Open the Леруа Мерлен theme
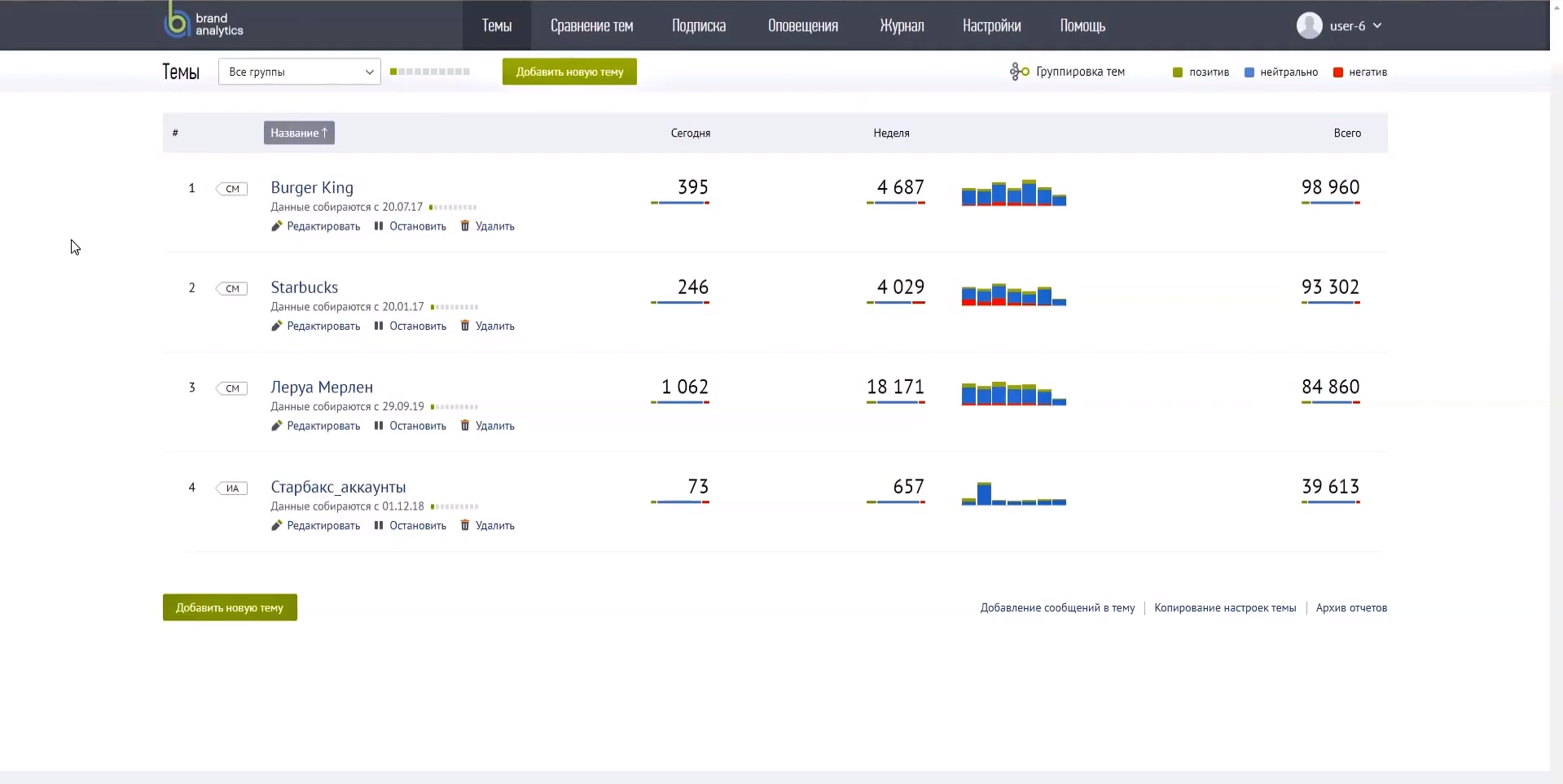This screenshot has height=784, width=1563. (x=322, y=388)
